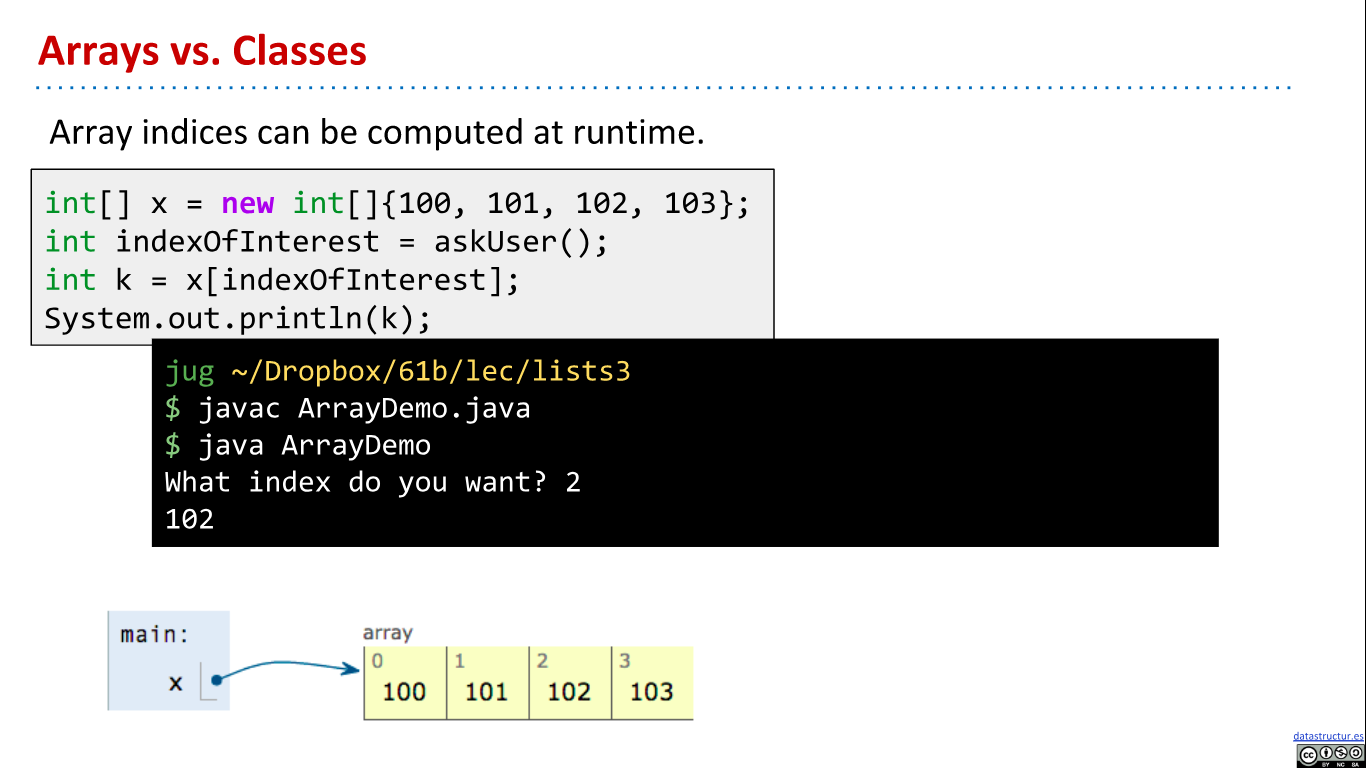Screen dimensions: 1366x768
Task: Click the terminal output window
Action: pyautogui.click(x=685, y=443)
